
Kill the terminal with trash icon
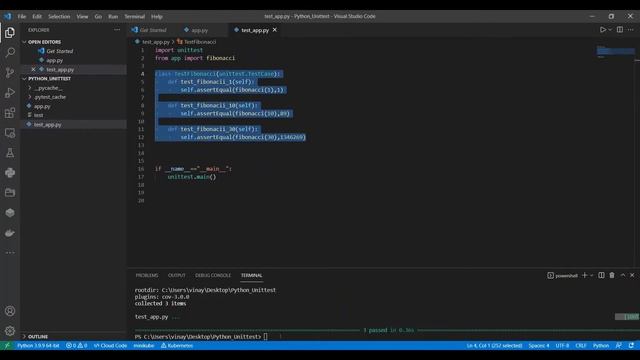pos(612,275)
